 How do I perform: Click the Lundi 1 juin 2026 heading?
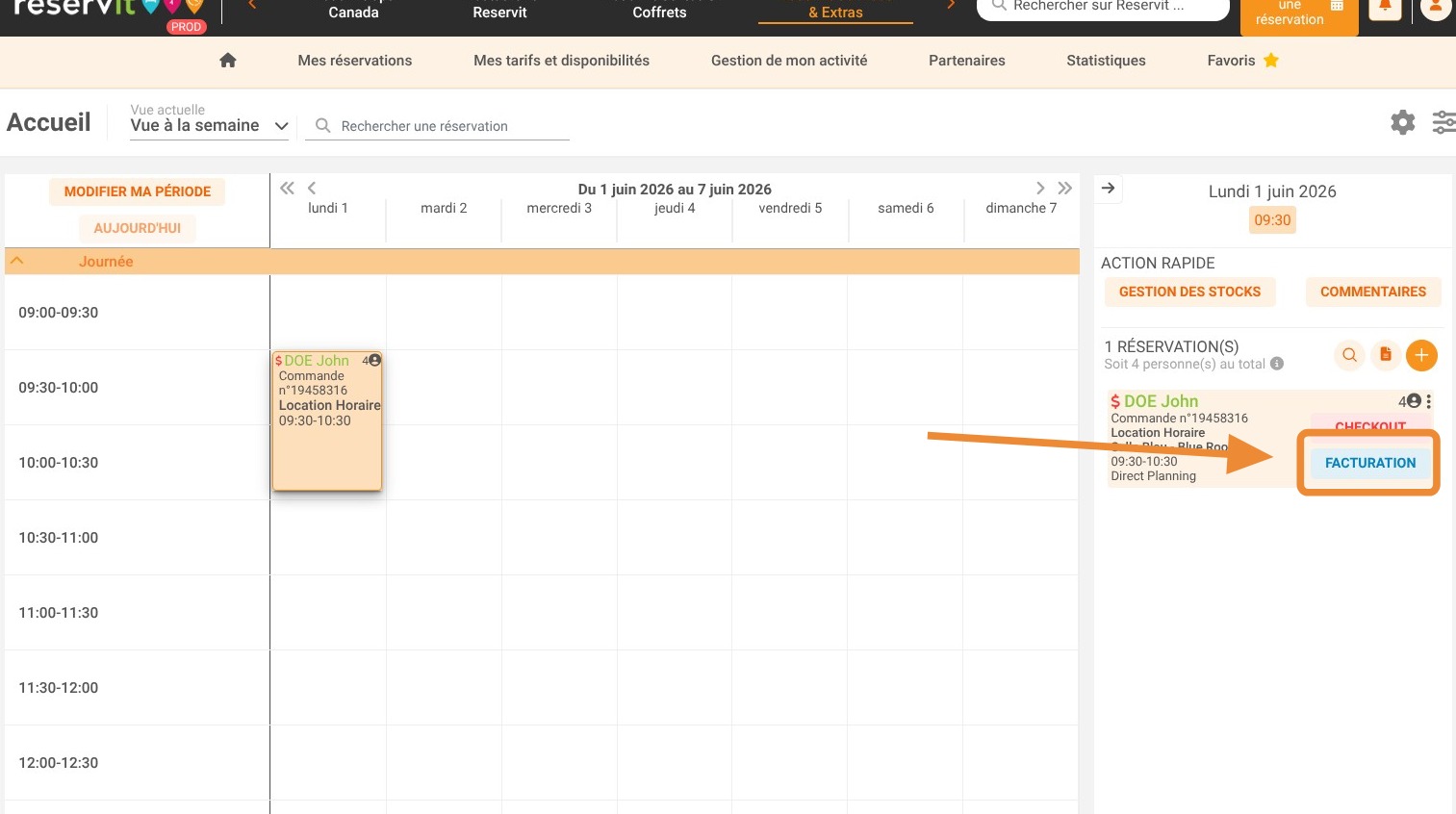pyautogui.click(x=1272, y=191)
